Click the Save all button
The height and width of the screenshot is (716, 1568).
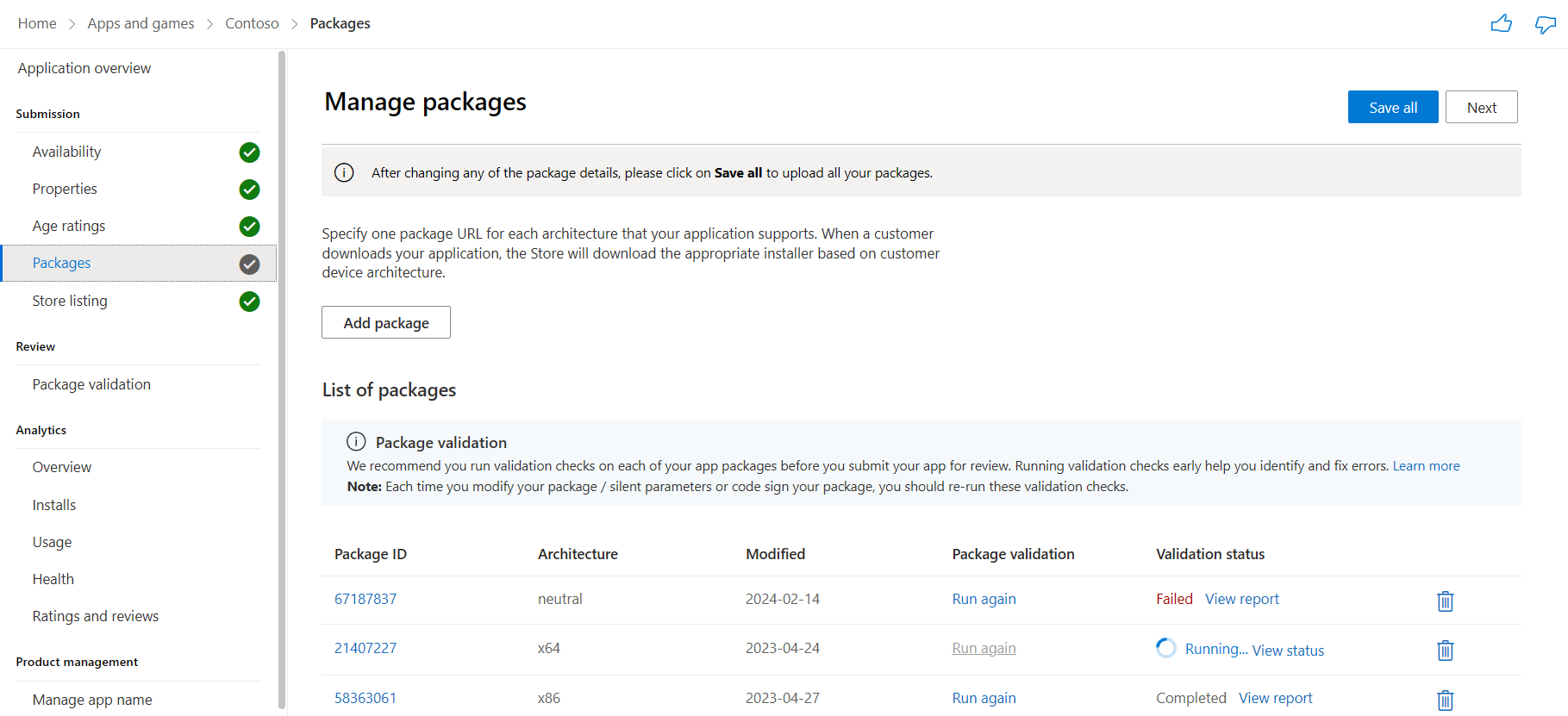1393,107
